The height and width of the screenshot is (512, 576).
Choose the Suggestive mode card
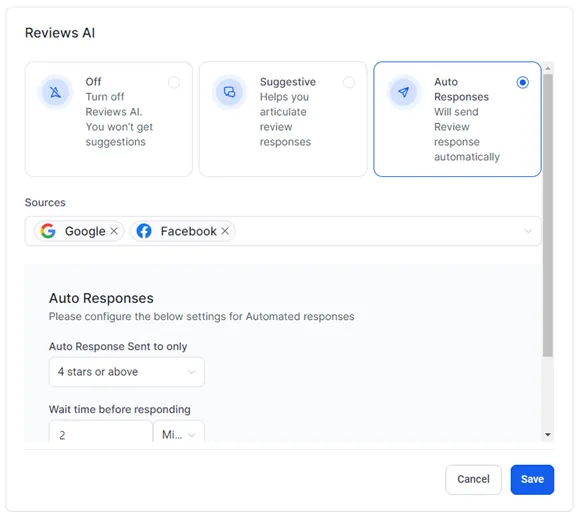283,119
